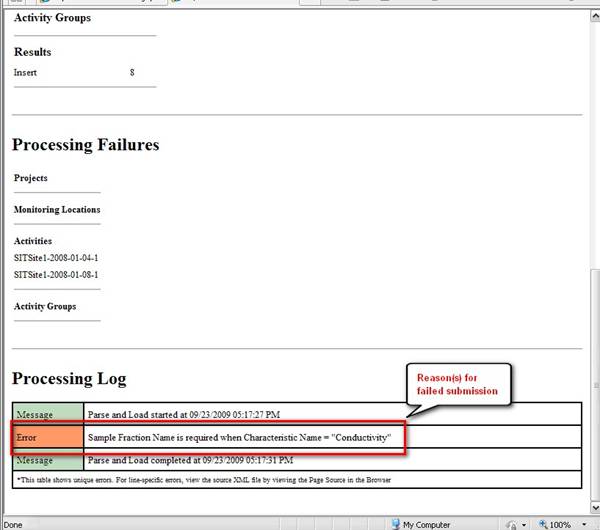Screen dimensions: 600x530
Task: Click activity SITSite1-2008-01-08-1
Action: (56, 274)
